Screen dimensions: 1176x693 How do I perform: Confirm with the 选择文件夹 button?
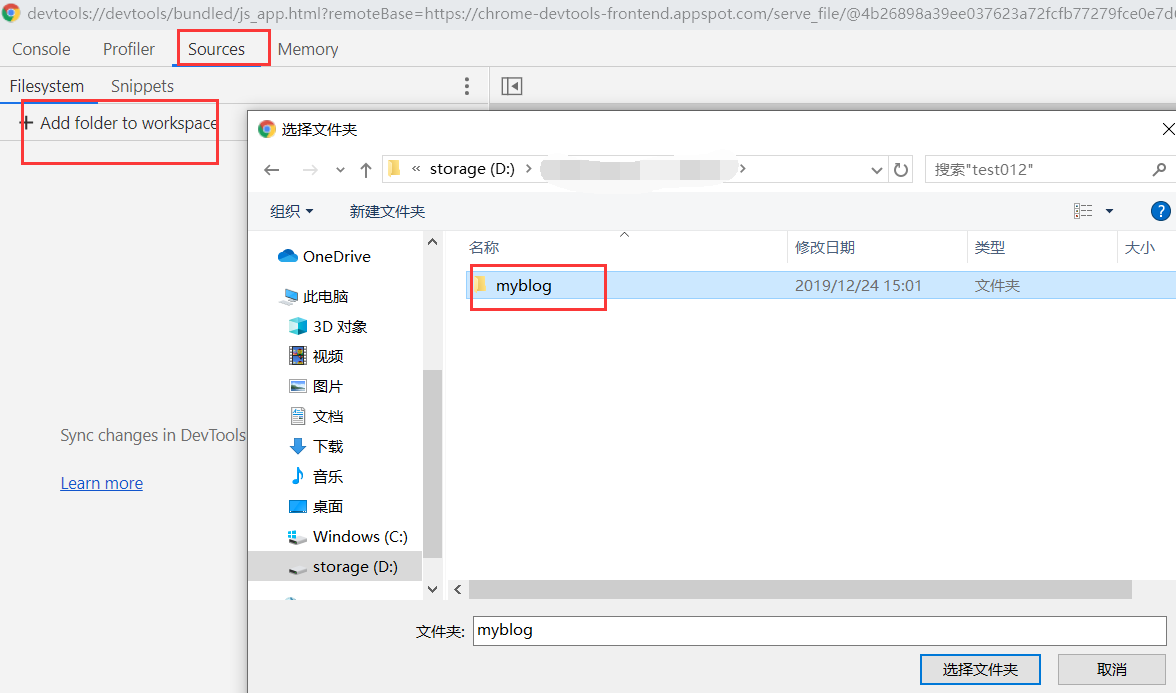980,669
